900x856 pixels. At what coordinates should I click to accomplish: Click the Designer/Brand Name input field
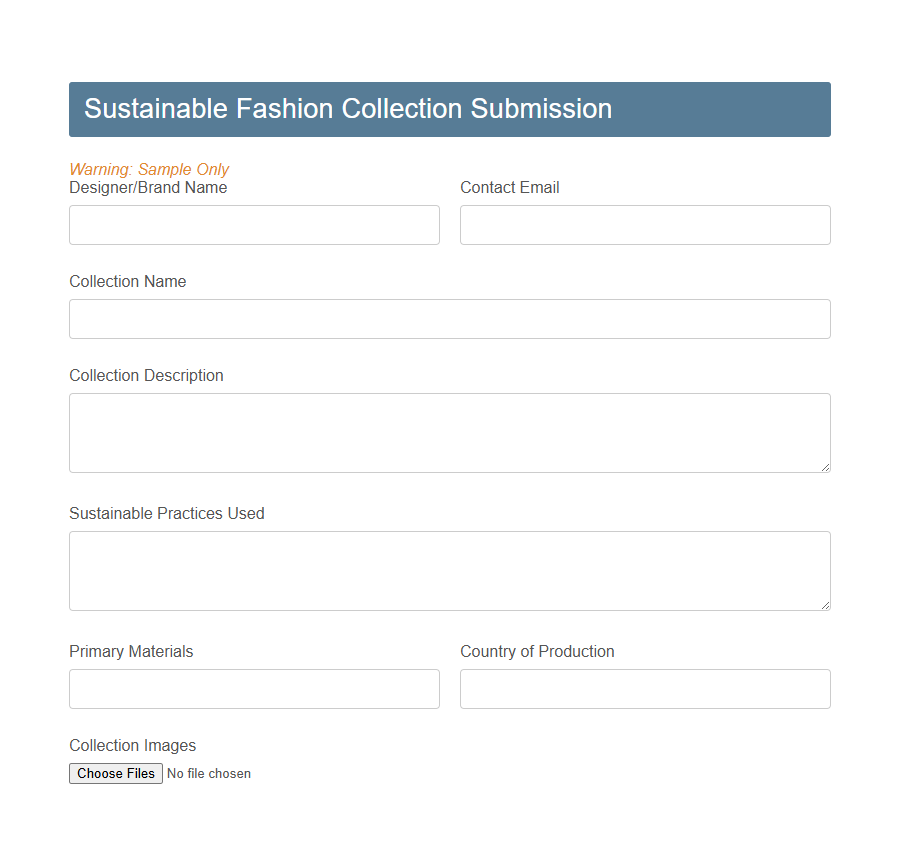pos(254,225)
